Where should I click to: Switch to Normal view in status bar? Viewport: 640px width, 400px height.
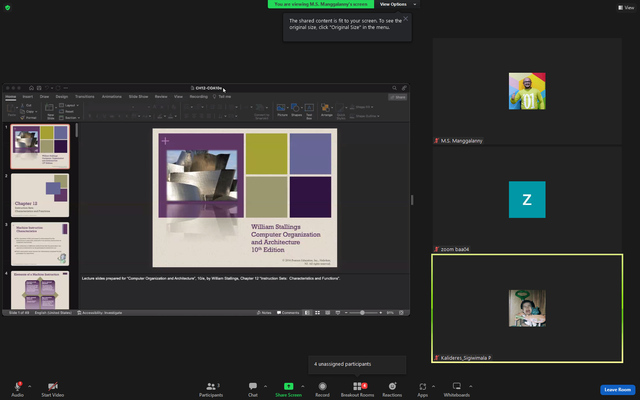(x=307, y=313)
